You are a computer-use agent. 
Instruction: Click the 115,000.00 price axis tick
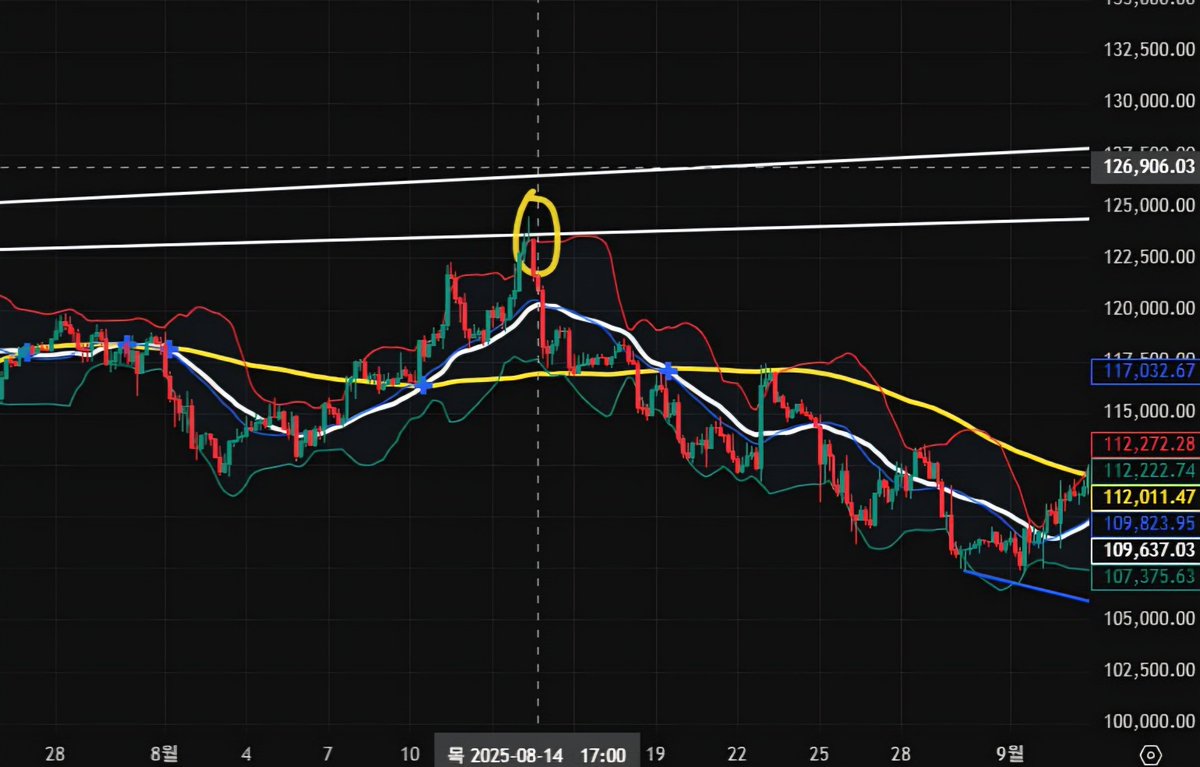click(x=1150, y=412)
